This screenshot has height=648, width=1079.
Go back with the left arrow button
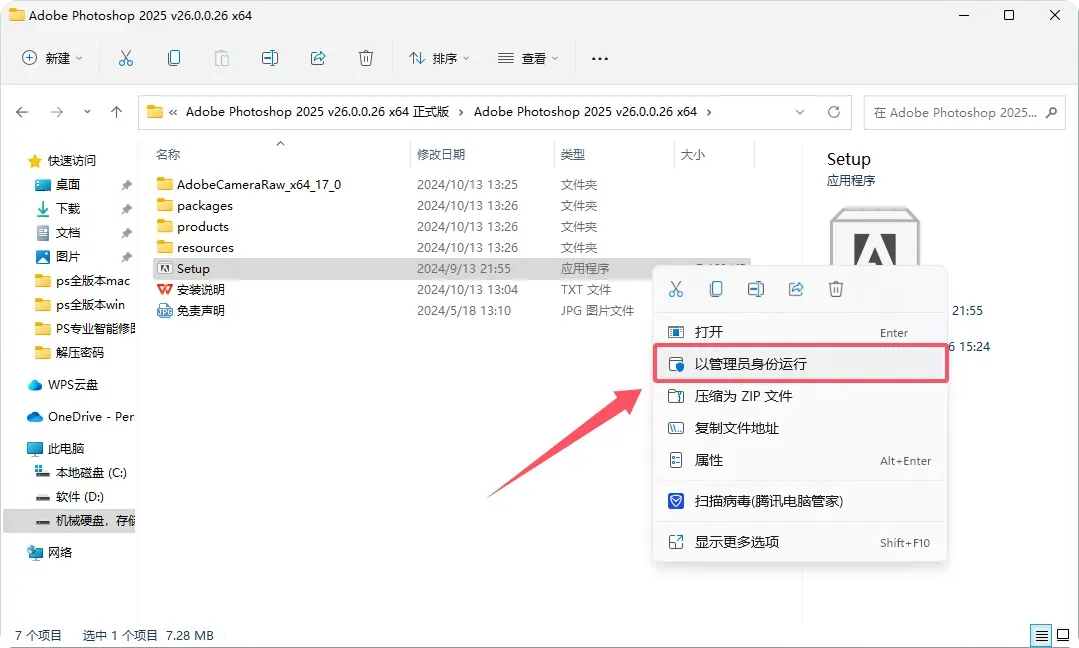point(22,111)
